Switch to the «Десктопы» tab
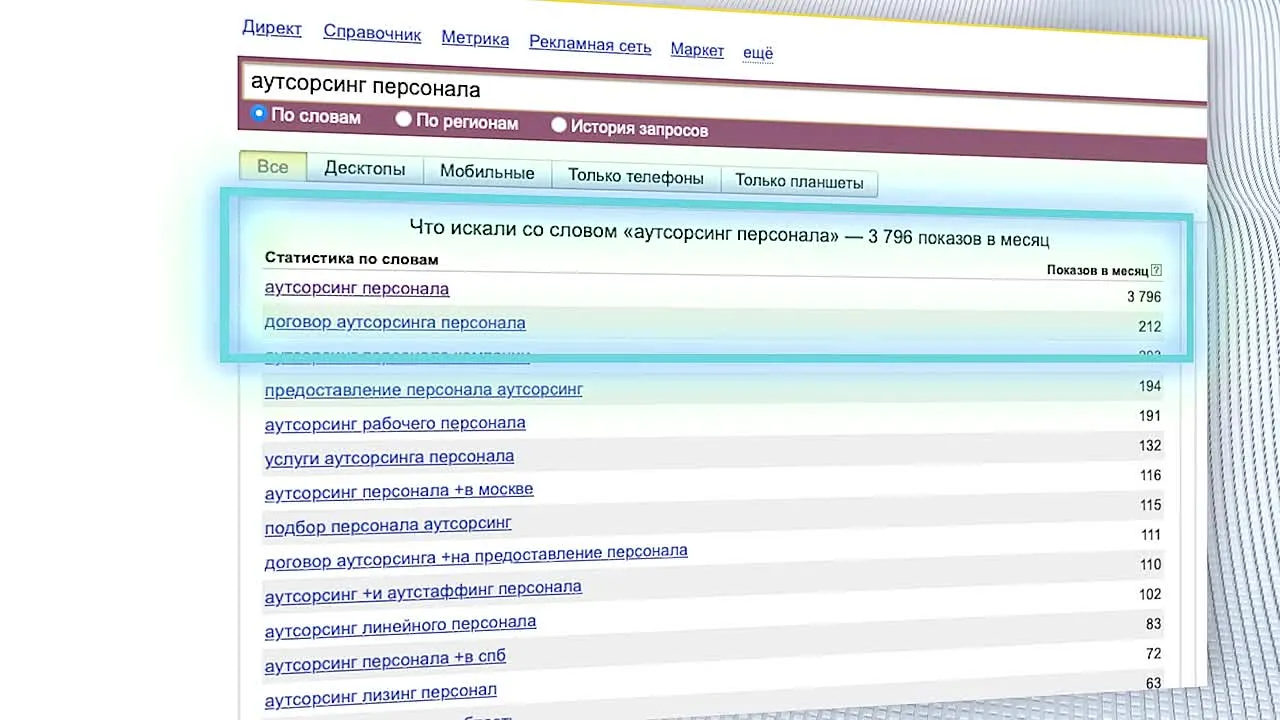 (x=364, y=169)
